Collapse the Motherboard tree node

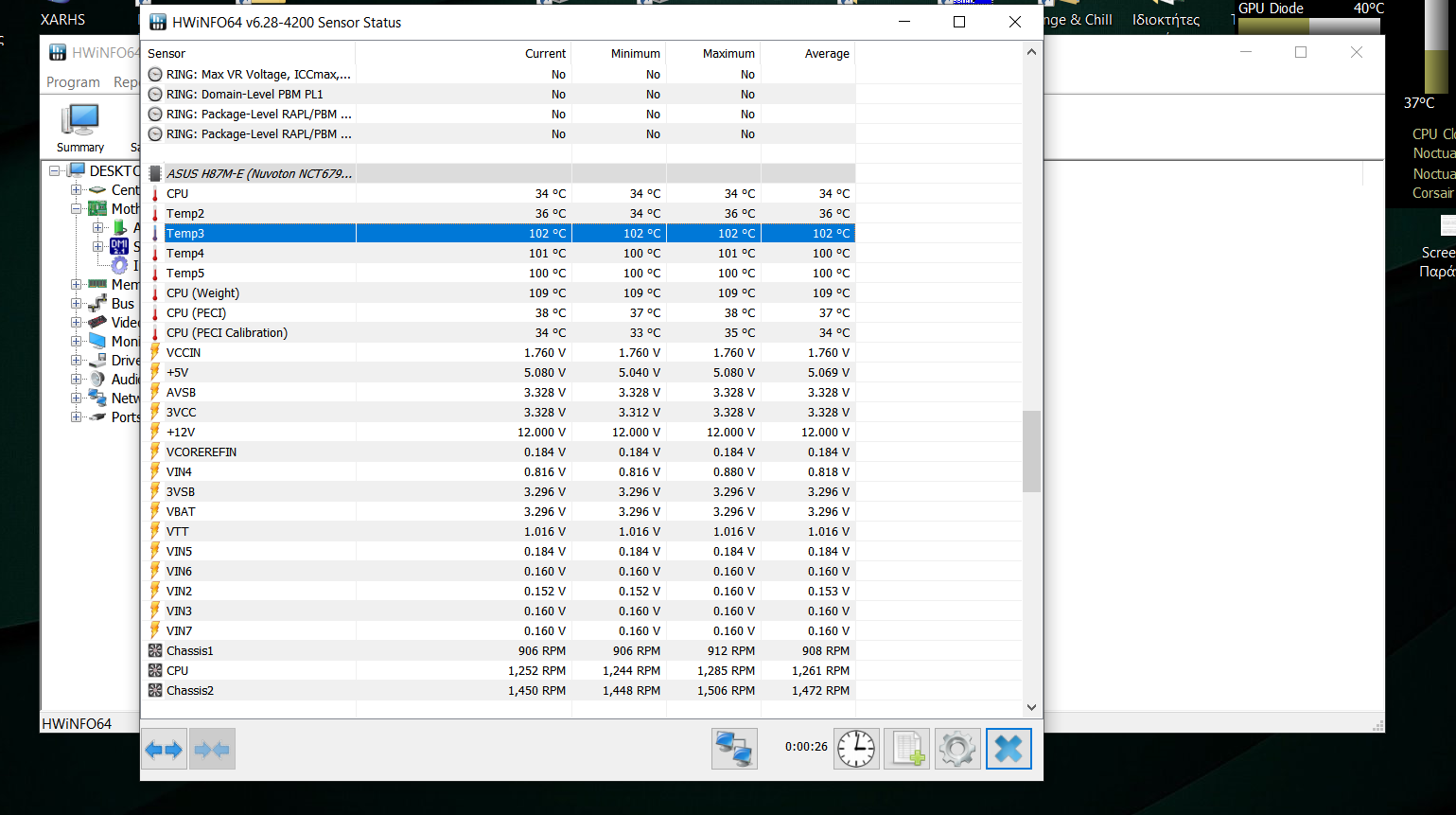[76, 208]
